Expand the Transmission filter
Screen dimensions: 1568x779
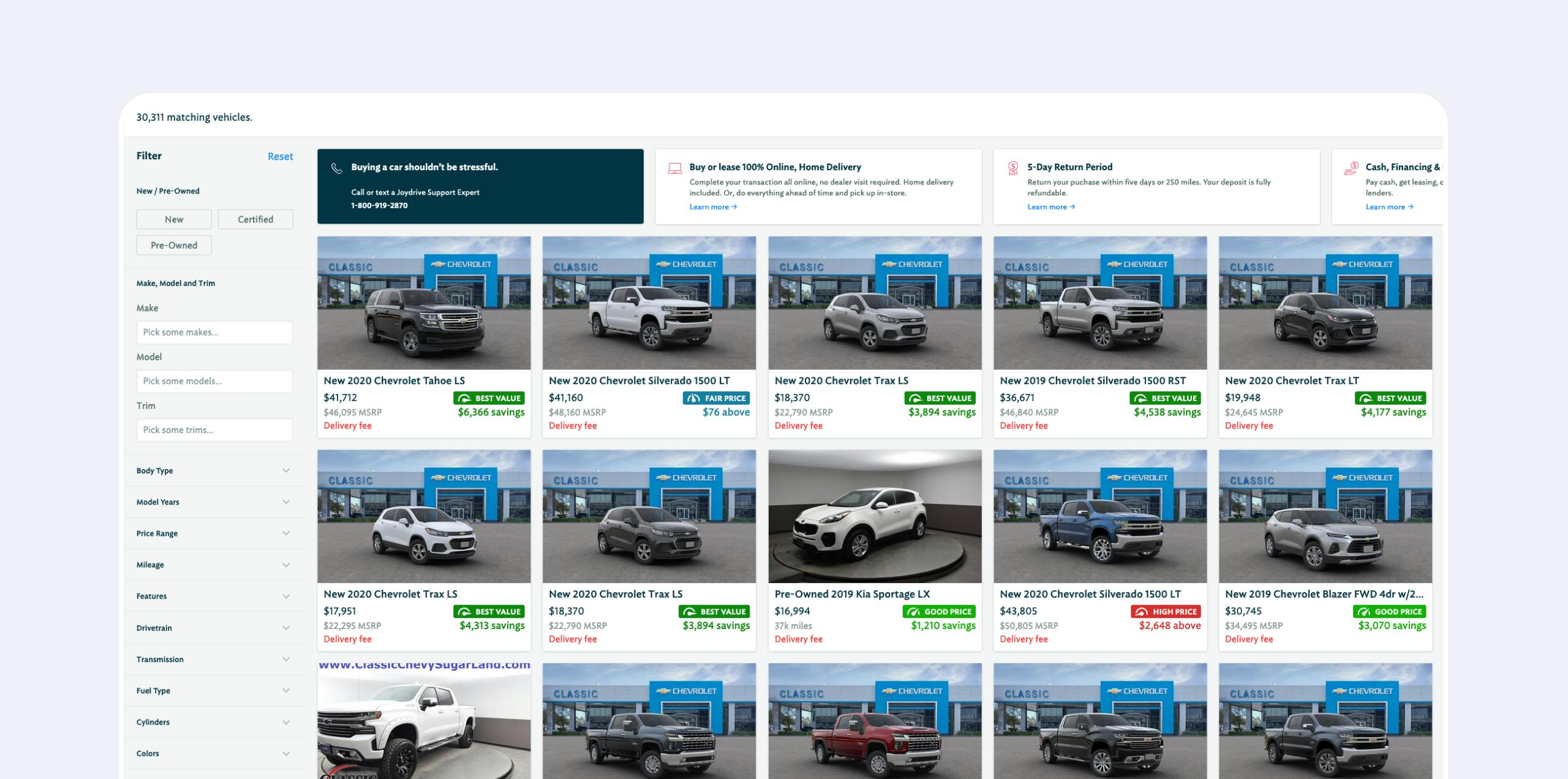pyautogui.click(x=213, y=659)
